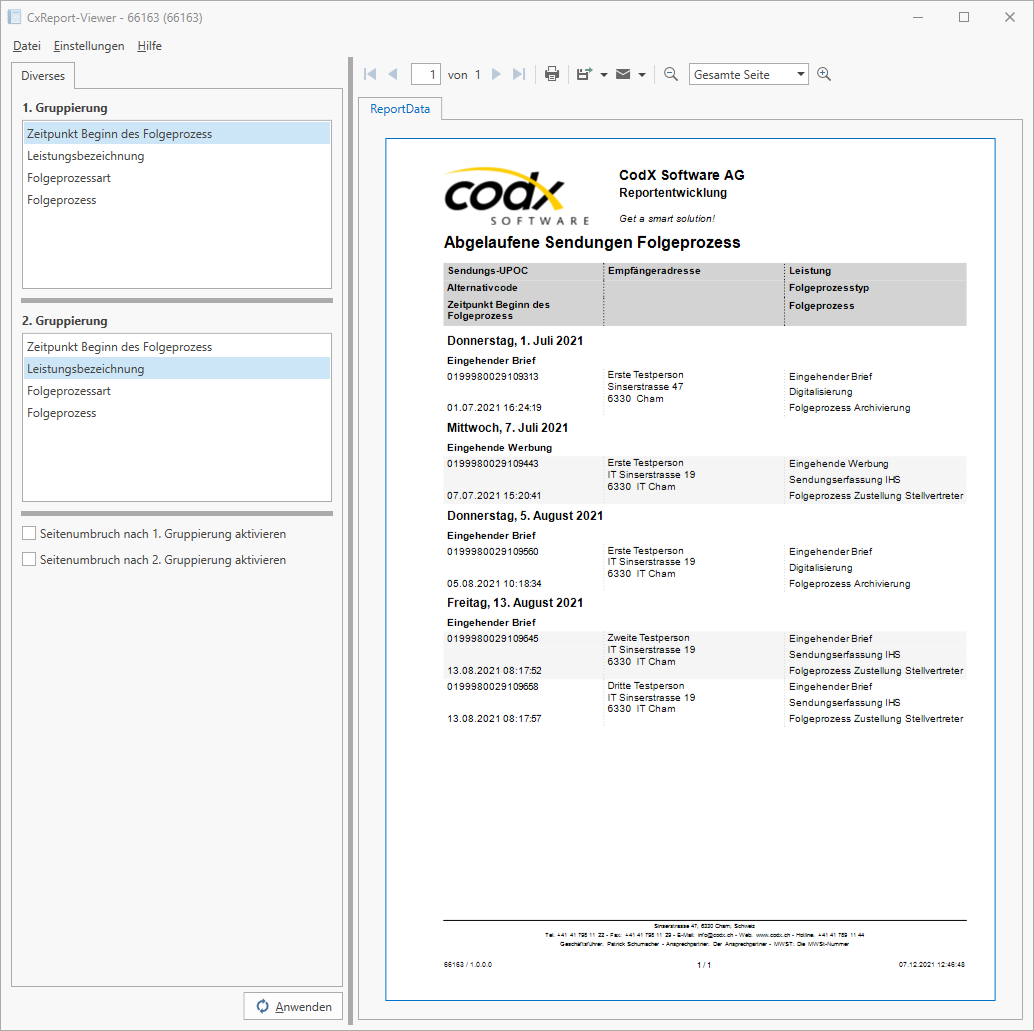Open the export format dropdown arrow
1034x1031 pixels.
click(604, 73)
